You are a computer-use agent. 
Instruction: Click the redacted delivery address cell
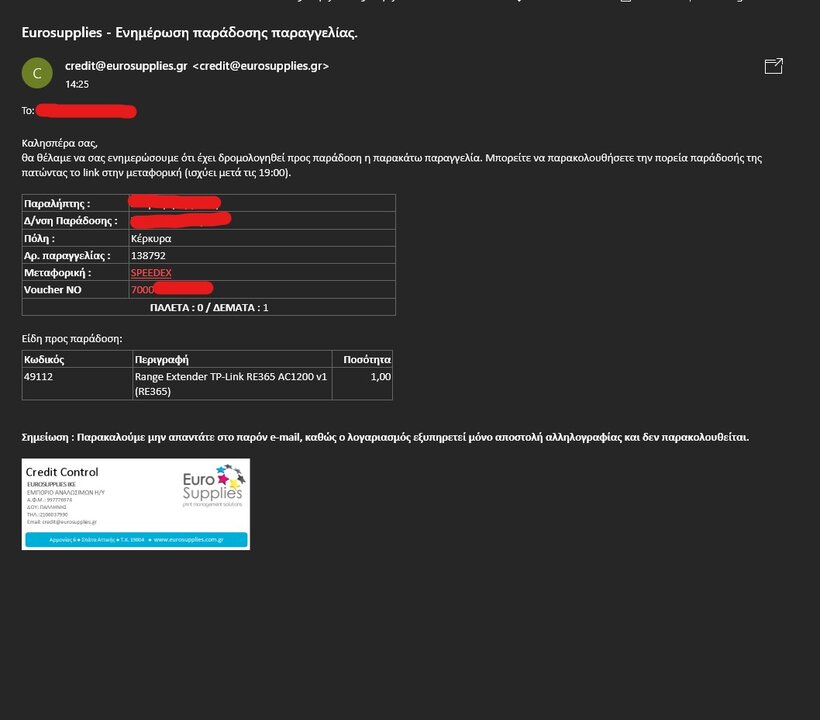tap(181, 220)
